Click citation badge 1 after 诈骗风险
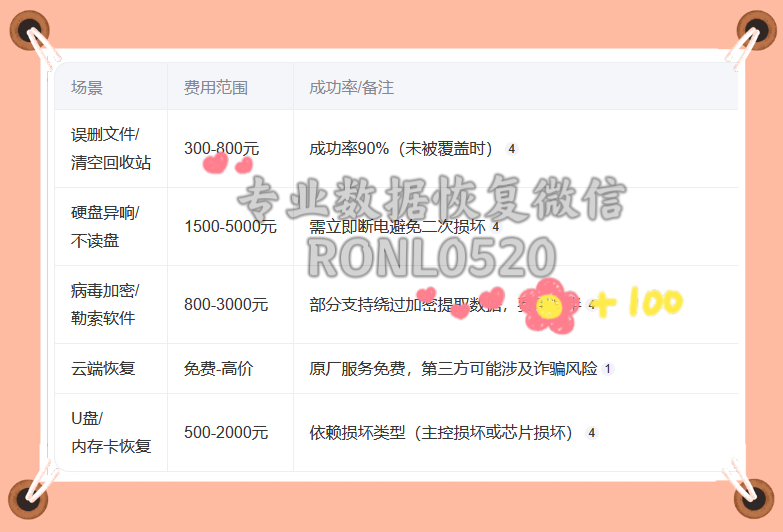Screen dimensions: 783x532 pyautogui.click(x=607, y=369)
